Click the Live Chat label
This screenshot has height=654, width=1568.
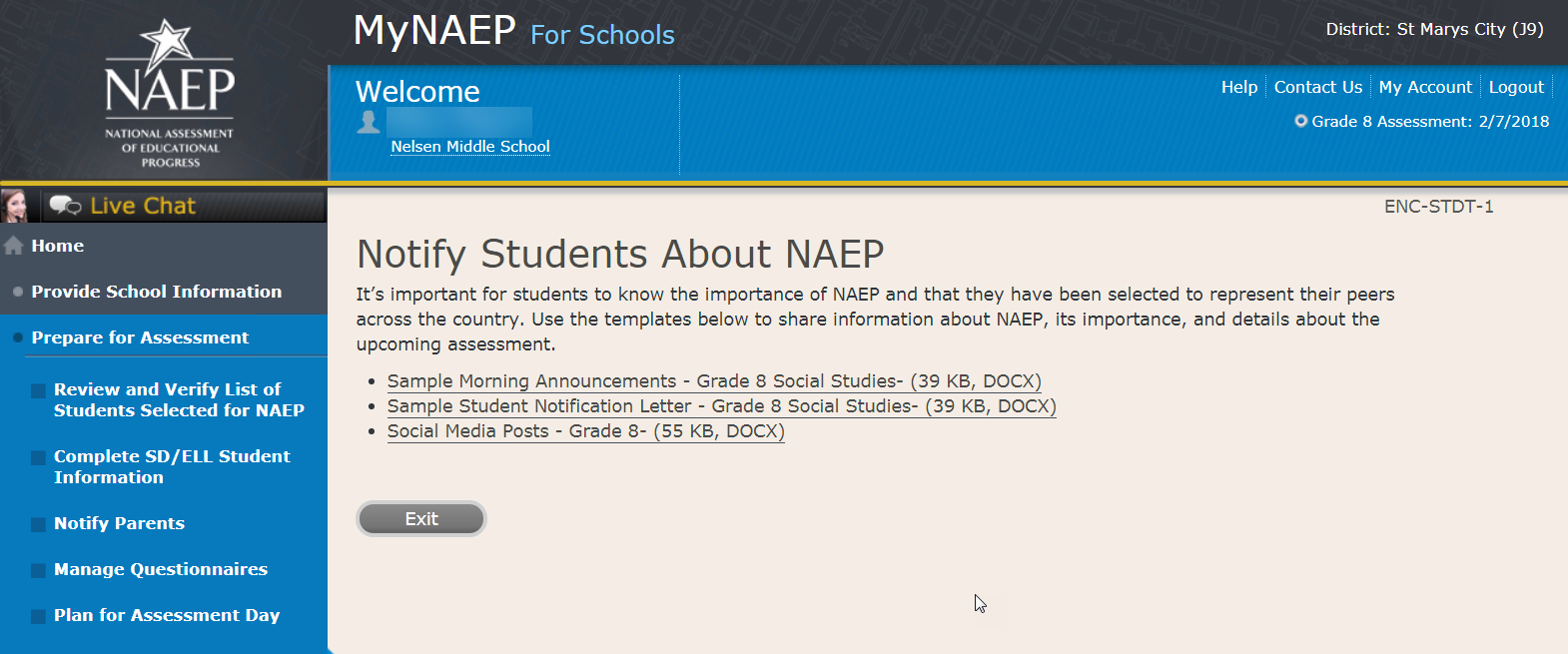[x=143, y=206]
